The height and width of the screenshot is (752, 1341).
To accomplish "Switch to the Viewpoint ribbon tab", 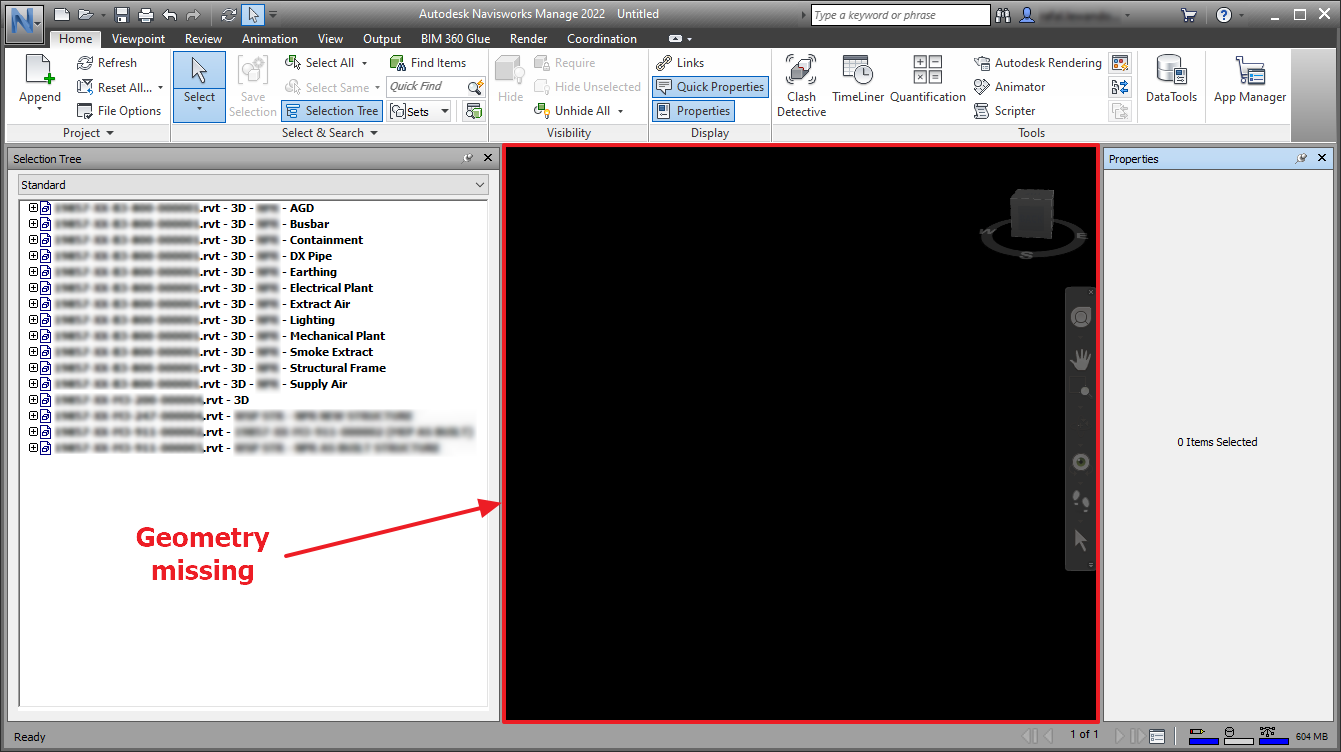I will click(x=139, y=39).
